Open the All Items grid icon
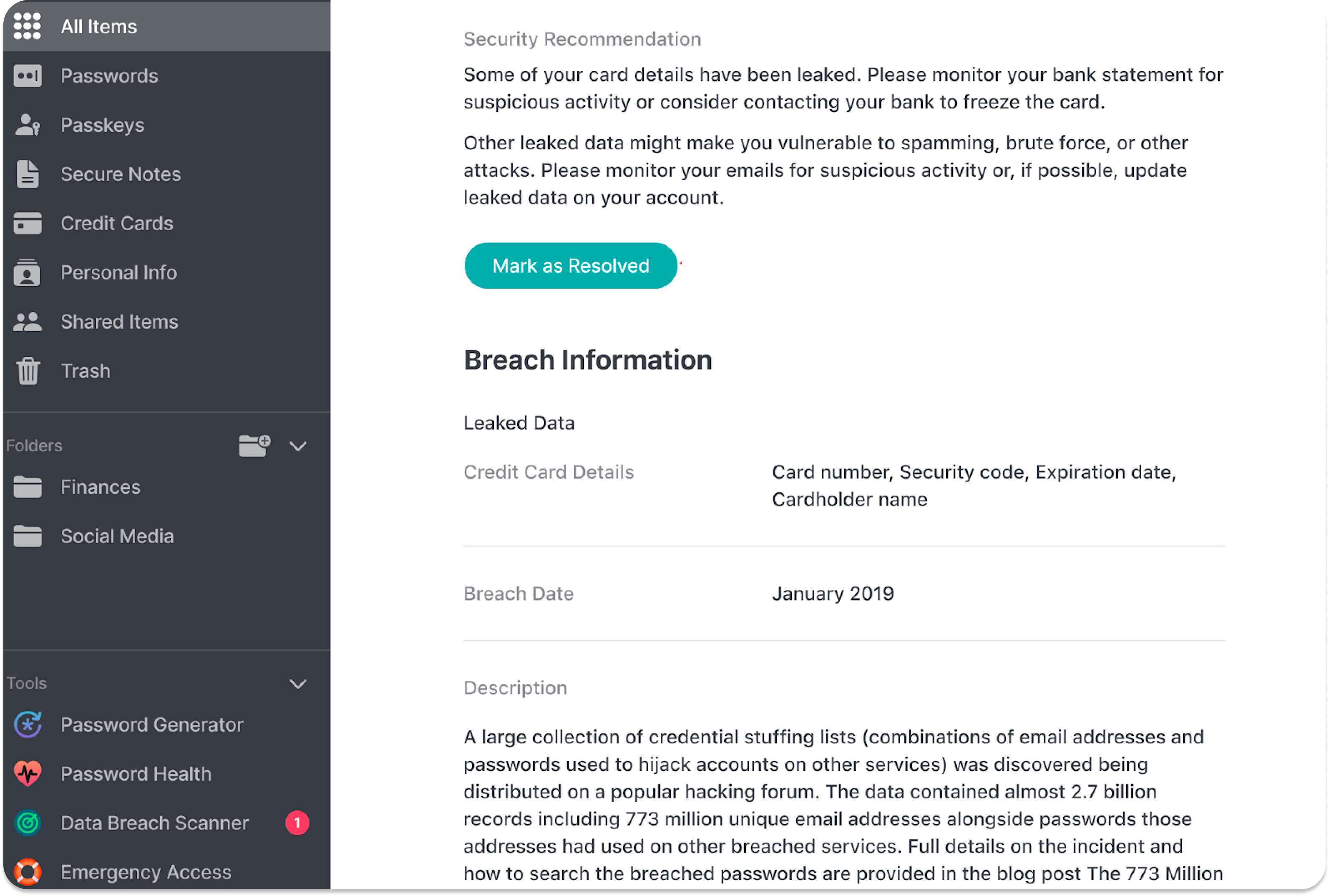1329x896 pixels. [28, 26]
